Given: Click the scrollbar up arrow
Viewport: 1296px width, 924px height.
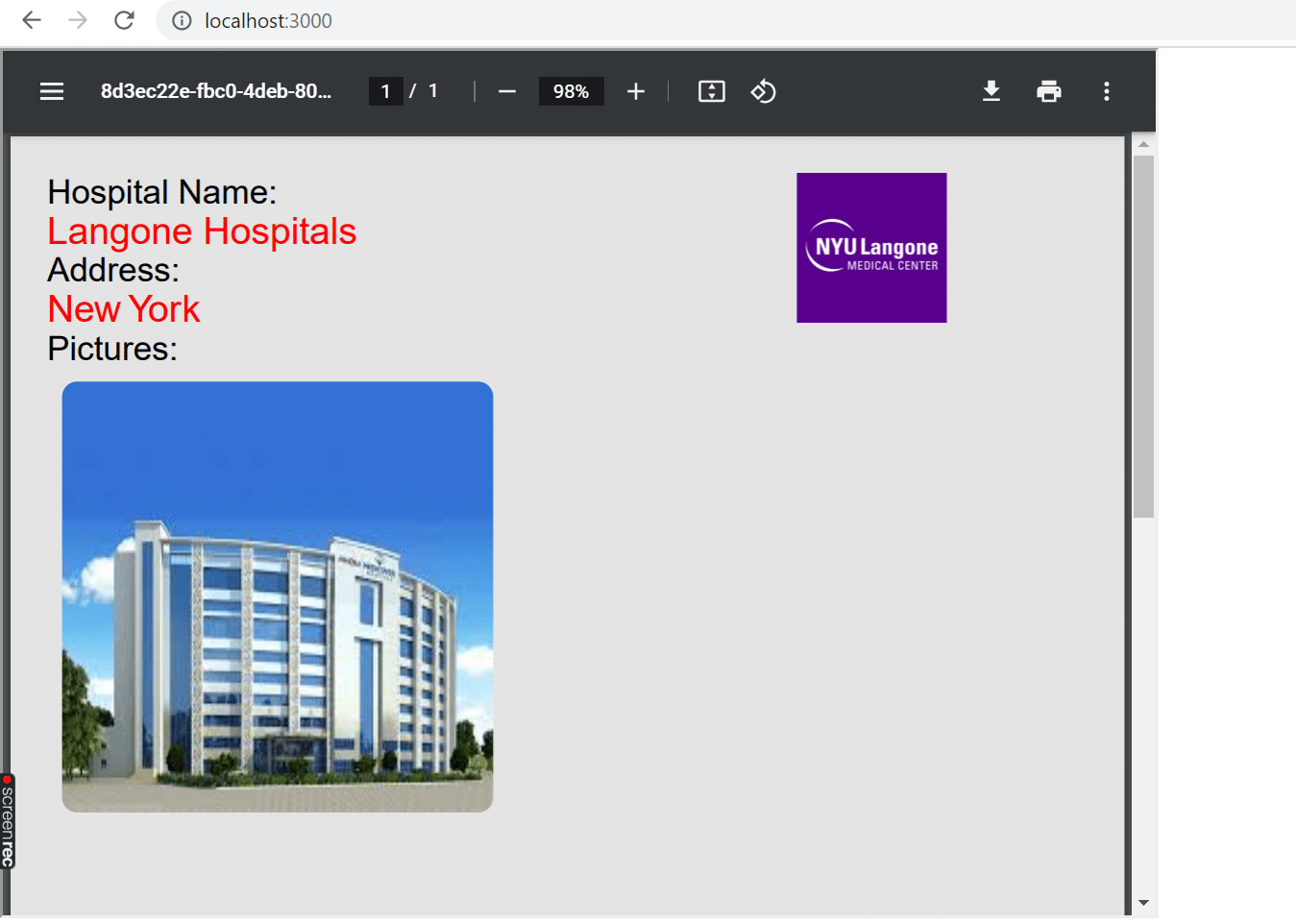Looking at the screenshot, I should 1143,144.
